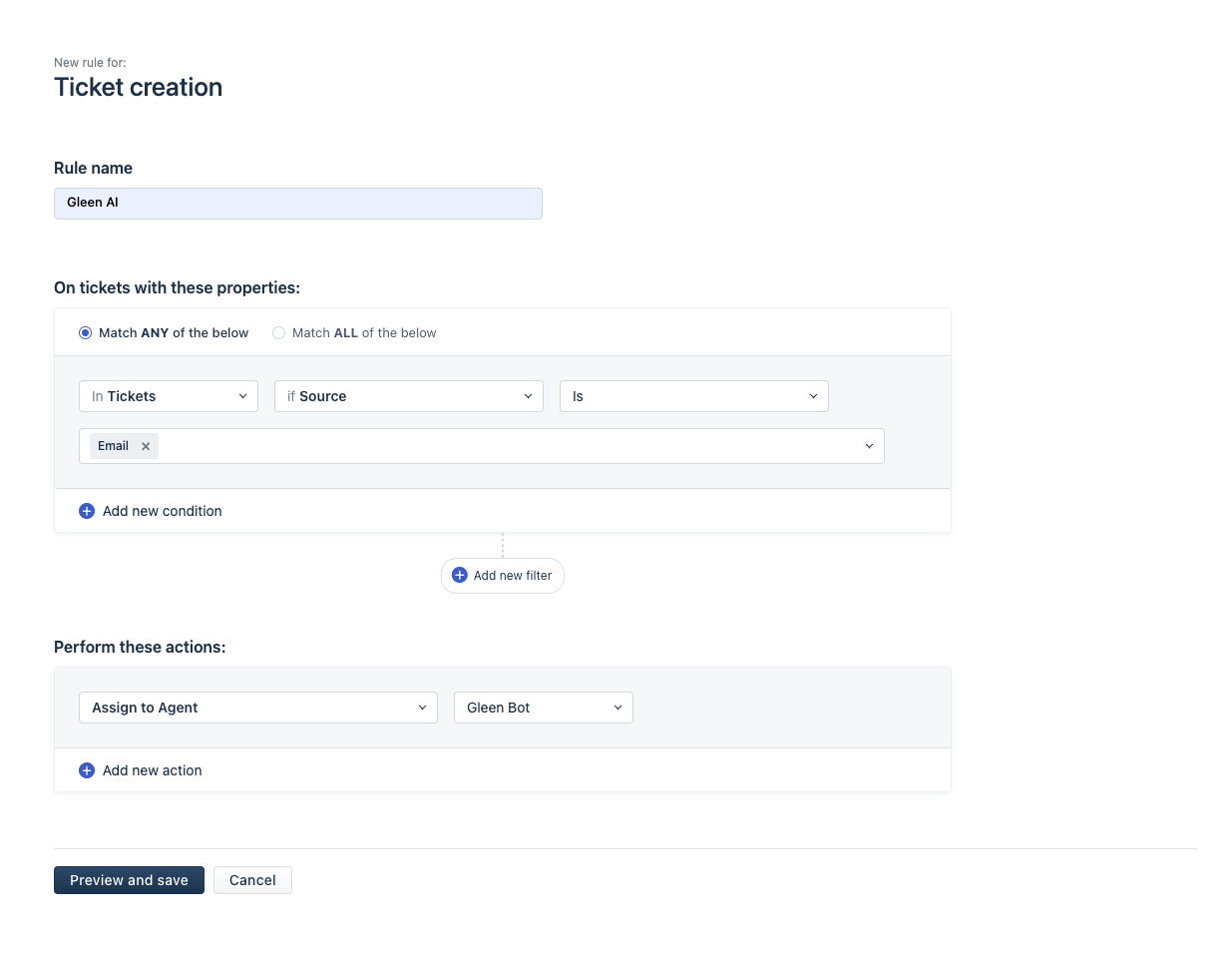Open the Assign to Agent action dropdown

coord(257,708)
